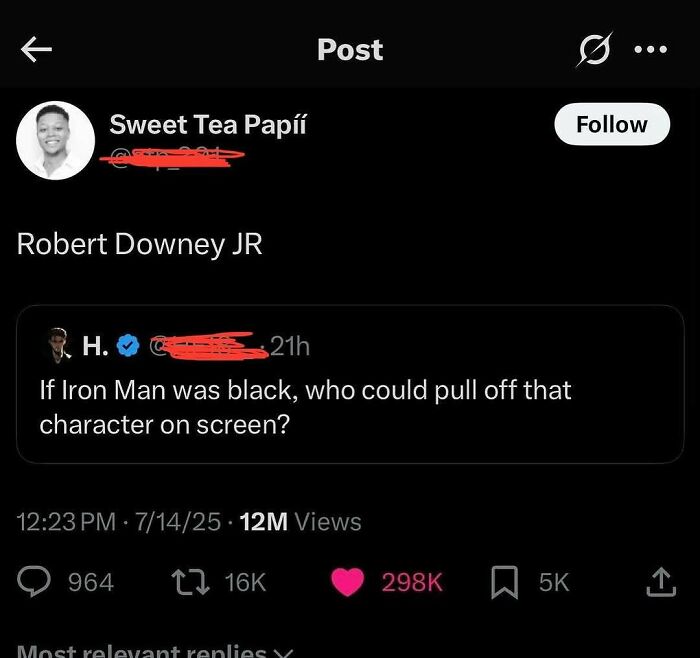Bookmark the post with the bookmark icon
This screenshot has height=658, width=700.
coord(506,582)
